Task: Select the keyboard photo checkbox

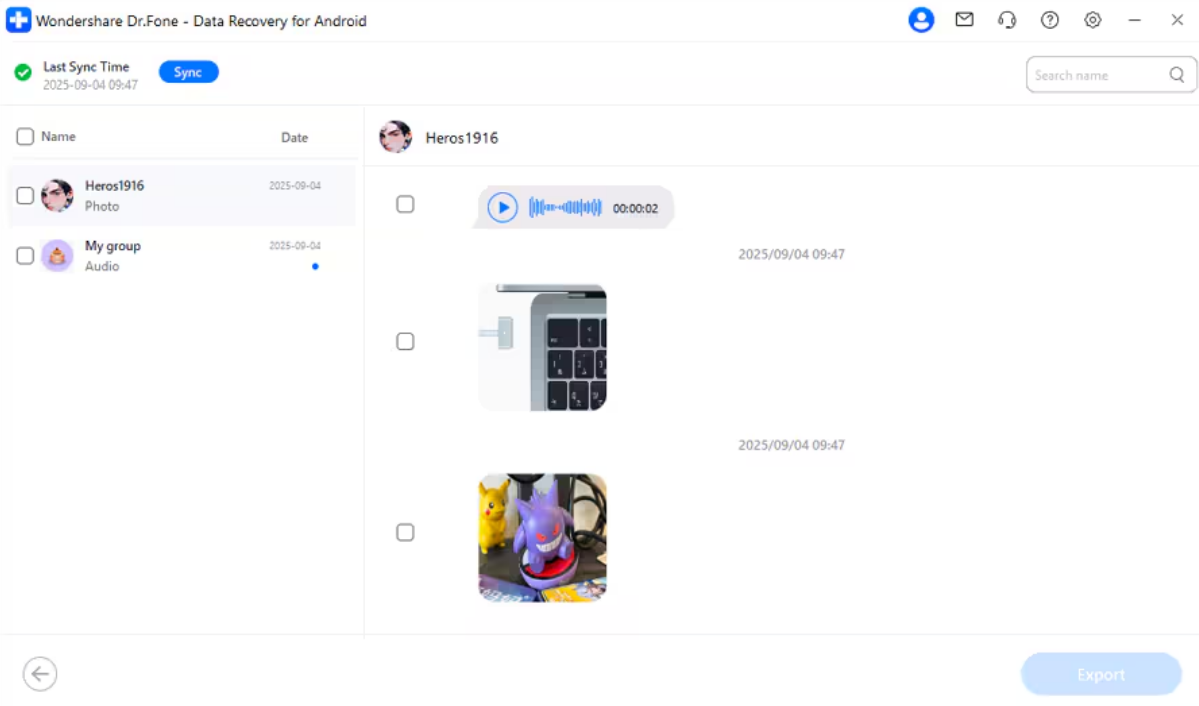Action: pos(405,342)
